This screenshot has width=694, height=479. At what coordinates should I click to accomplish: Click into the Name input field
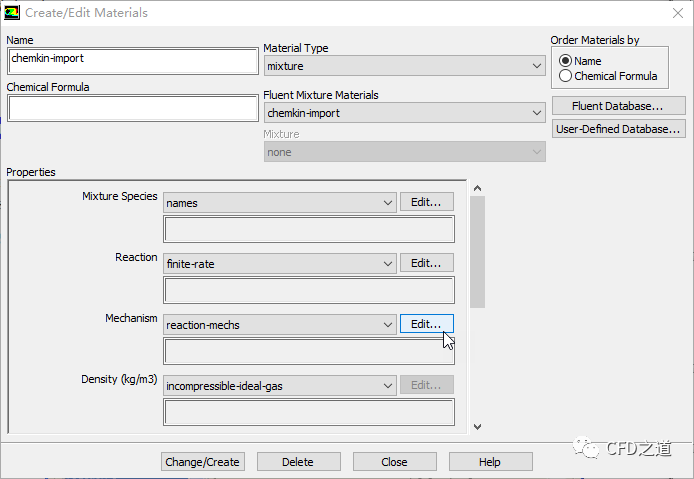tap(132, 60)
